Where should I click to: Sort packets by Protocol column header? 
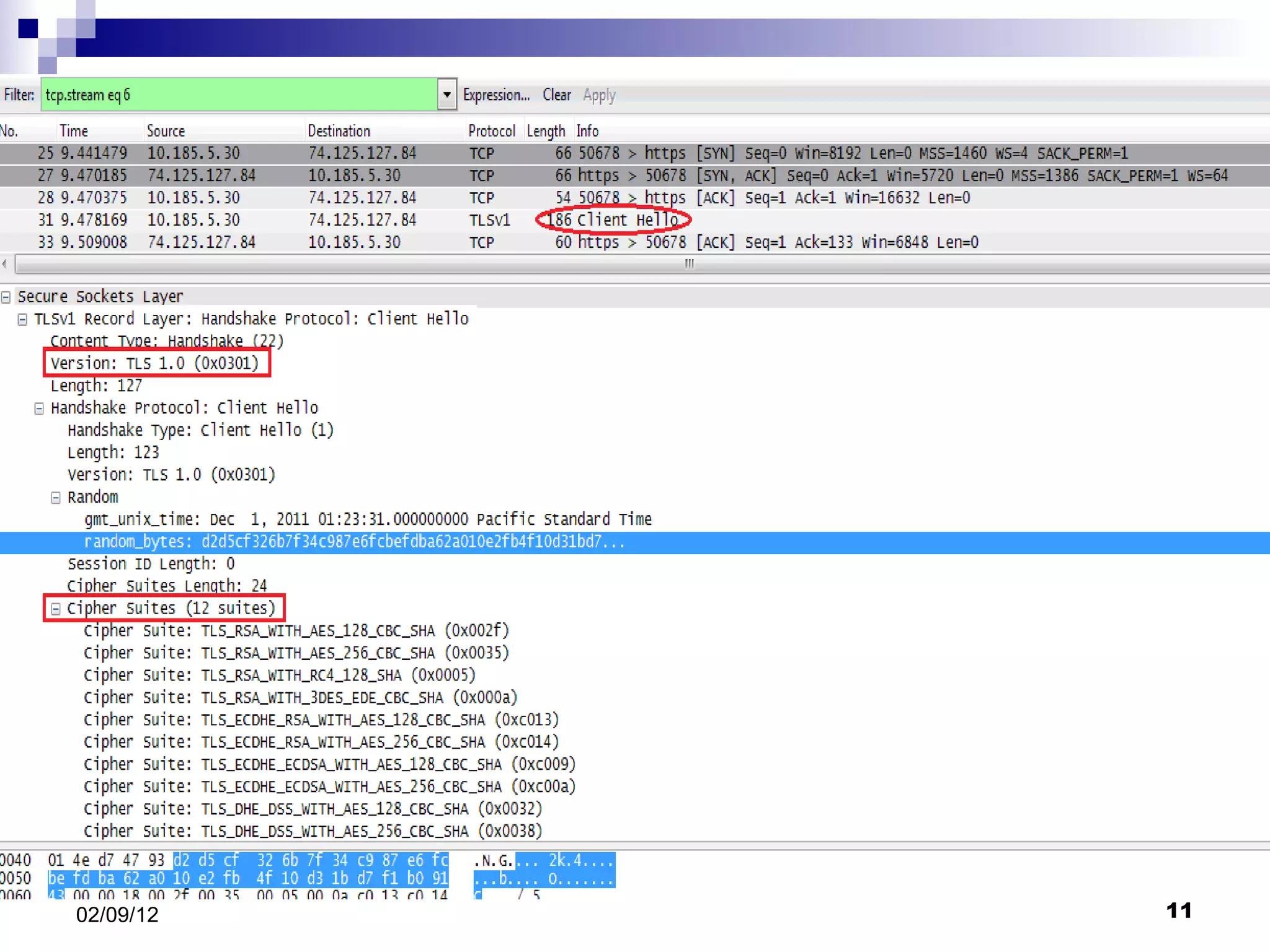point(491,131)
